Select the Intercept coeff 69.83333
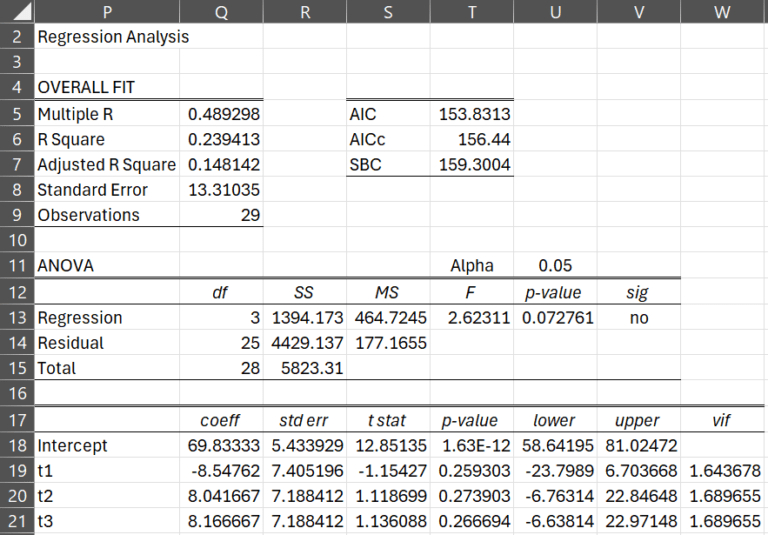Viewport: 768px width, 535px height. tap(221, 445)
